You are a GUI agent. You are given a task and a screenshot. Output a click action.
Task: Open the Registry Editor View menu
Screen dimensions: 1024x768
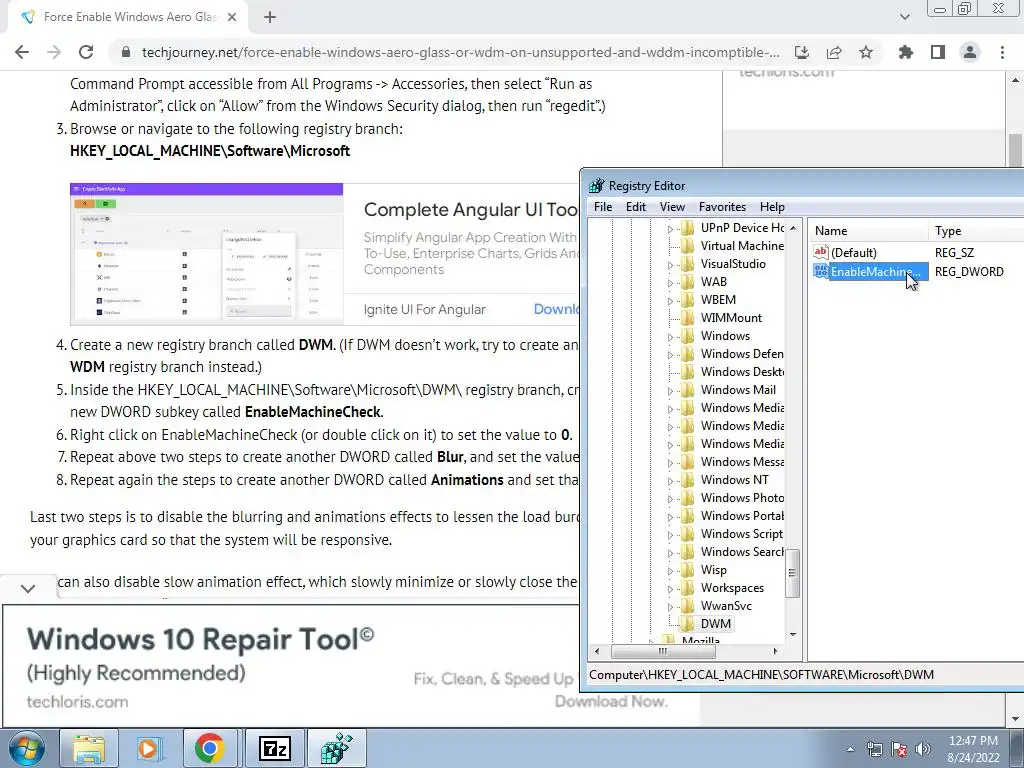click(x=672, y=207)
